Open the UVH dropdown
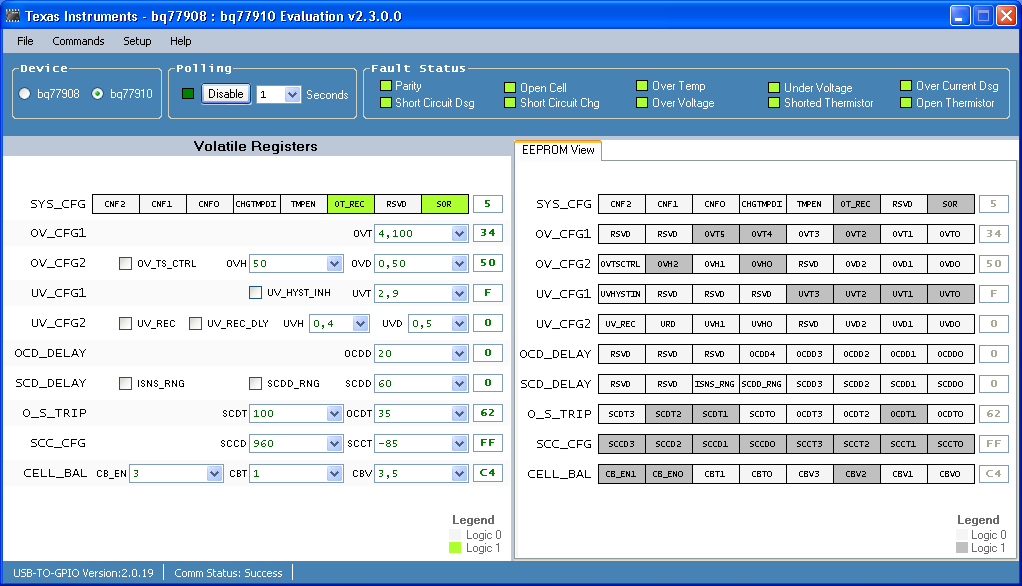The width and height of the screenshot is (1022, 586). pos(360,323)
